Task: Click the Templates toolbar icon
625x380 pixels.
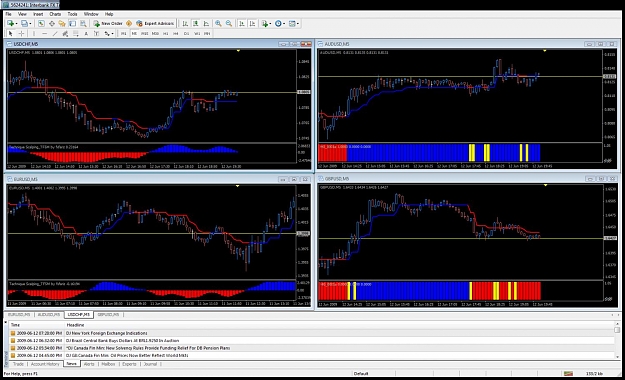Action: click(x=292, y=24)
